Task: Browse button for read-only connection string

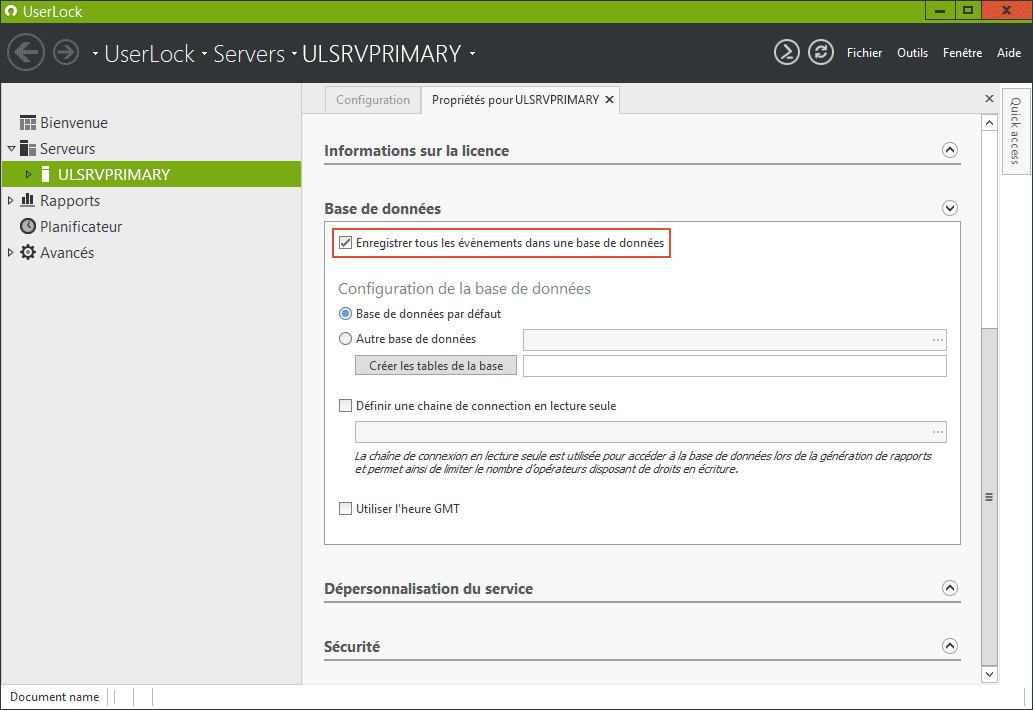Action: [x=937, y=432]
